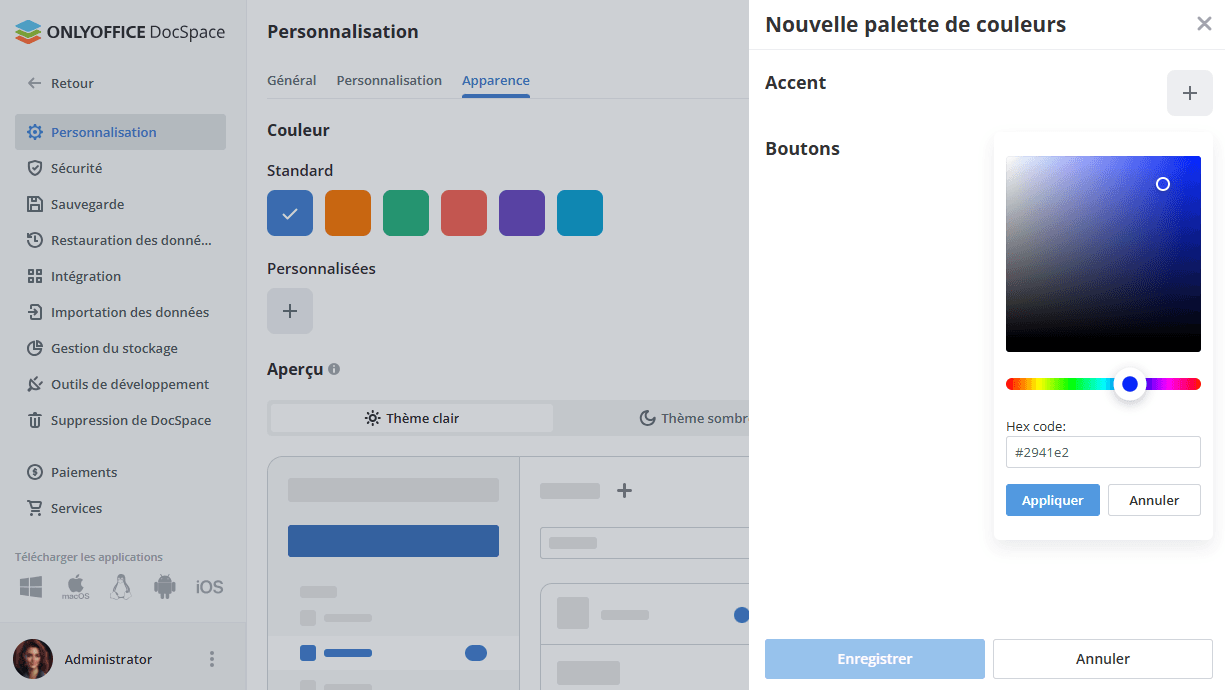The height and width of the screenshot is (690, 1225).
Task: Click the Windows app download icon
Action: pos(31,587)
